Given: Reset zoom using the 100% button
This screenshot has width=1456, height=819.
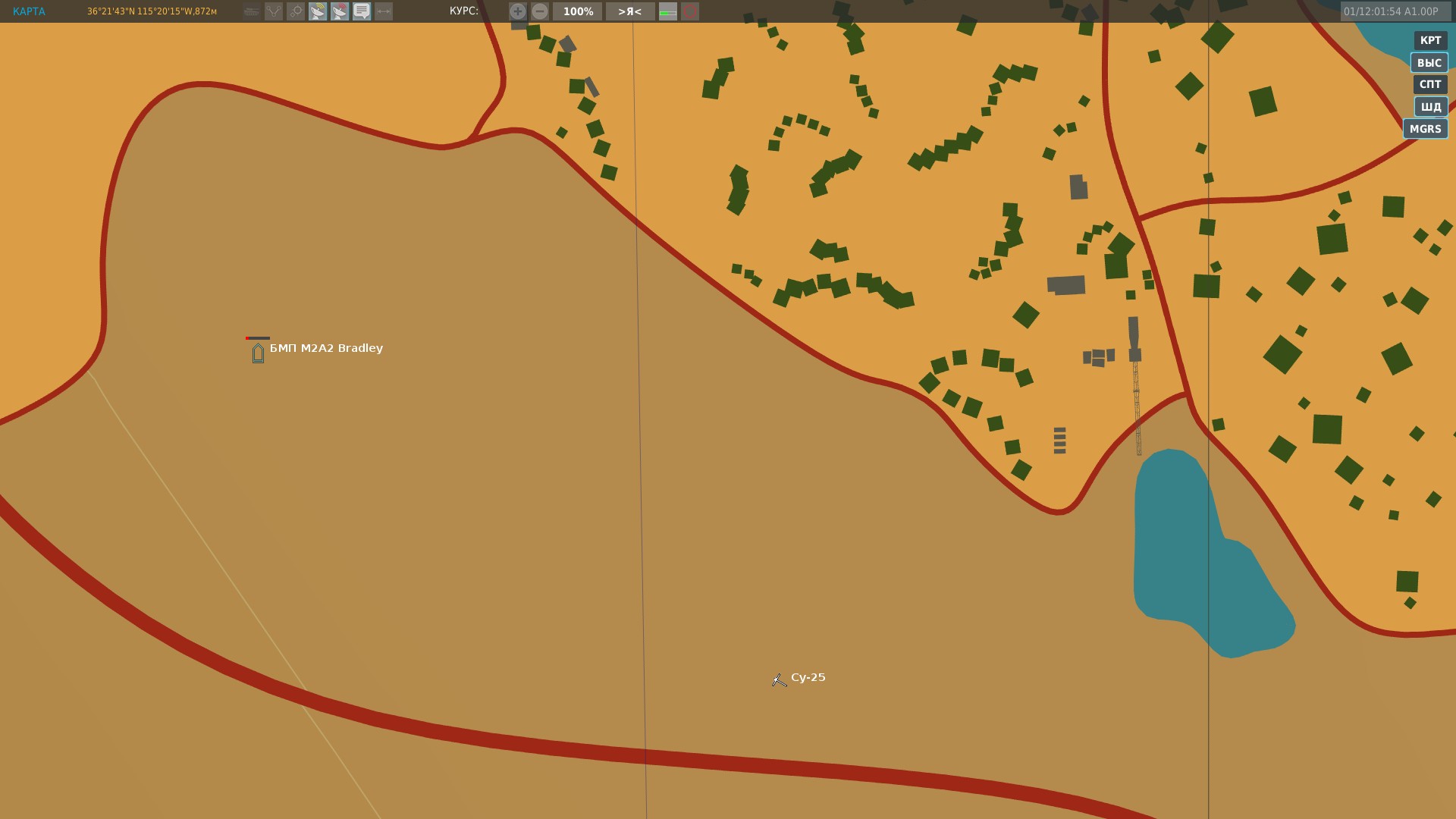Looking at the screenshot, I should tap(578, 11).
